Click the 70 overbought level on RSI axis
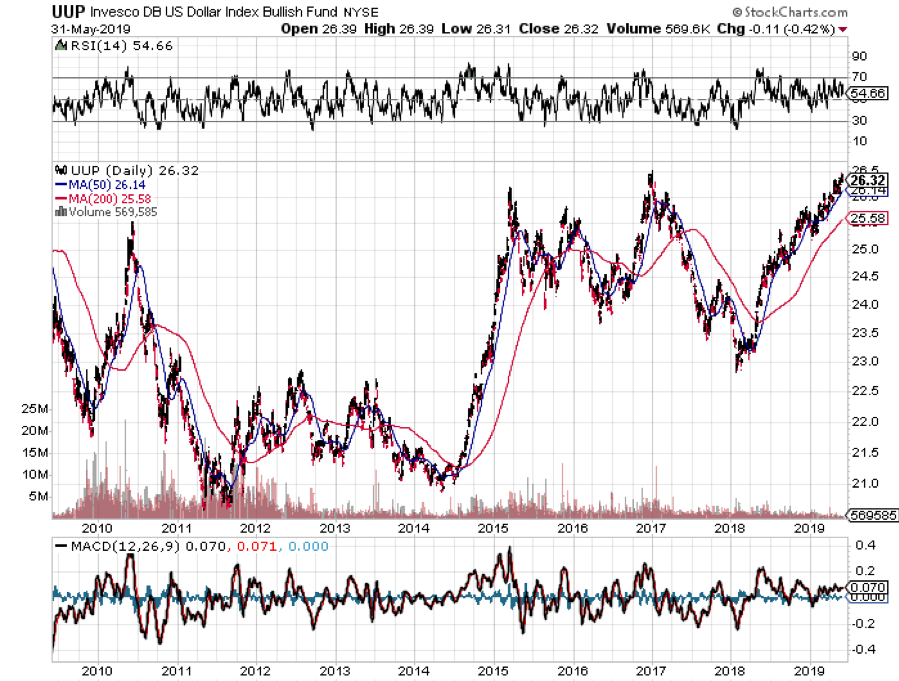 858,77
